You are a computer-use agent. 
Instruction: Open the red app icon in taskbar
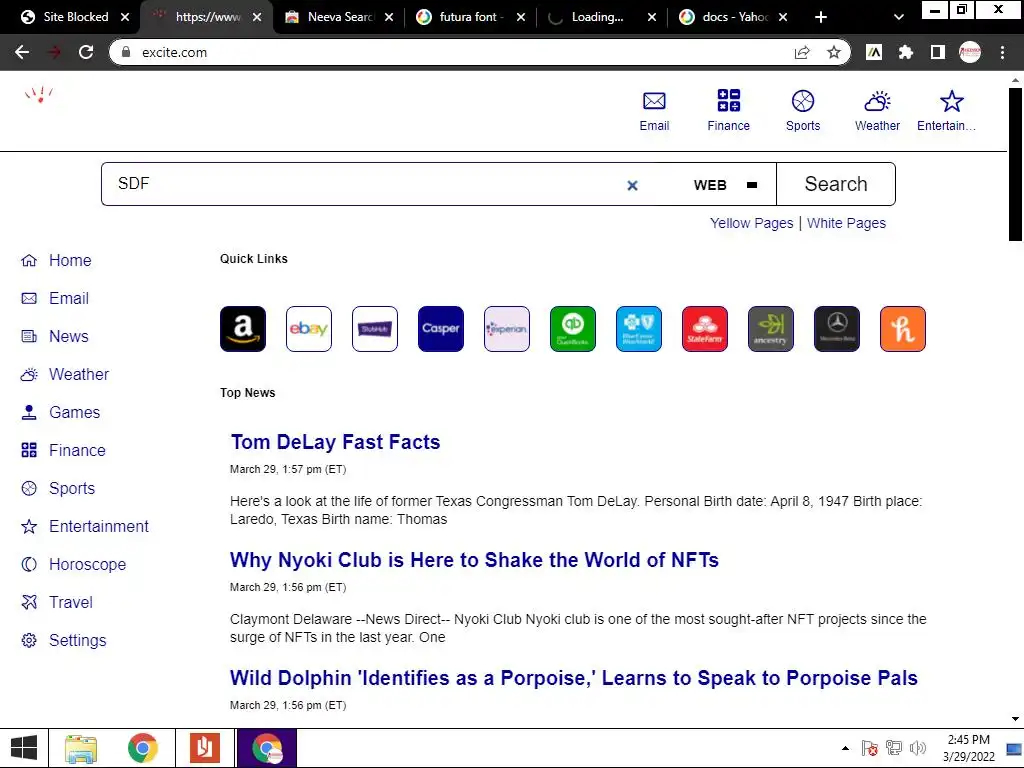pyautogui.click(x=204, y=748)
